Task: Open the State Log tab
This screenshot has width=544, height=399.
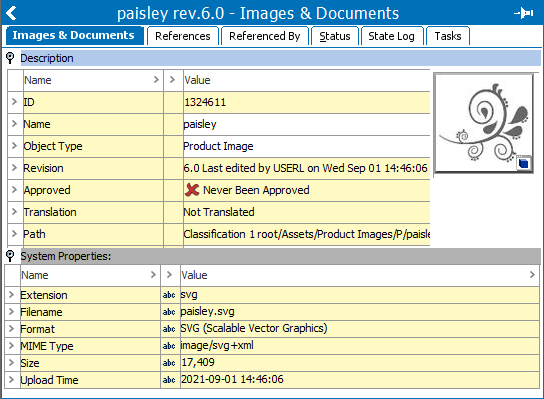Action: pyautogui.click(x=391, y=36)
